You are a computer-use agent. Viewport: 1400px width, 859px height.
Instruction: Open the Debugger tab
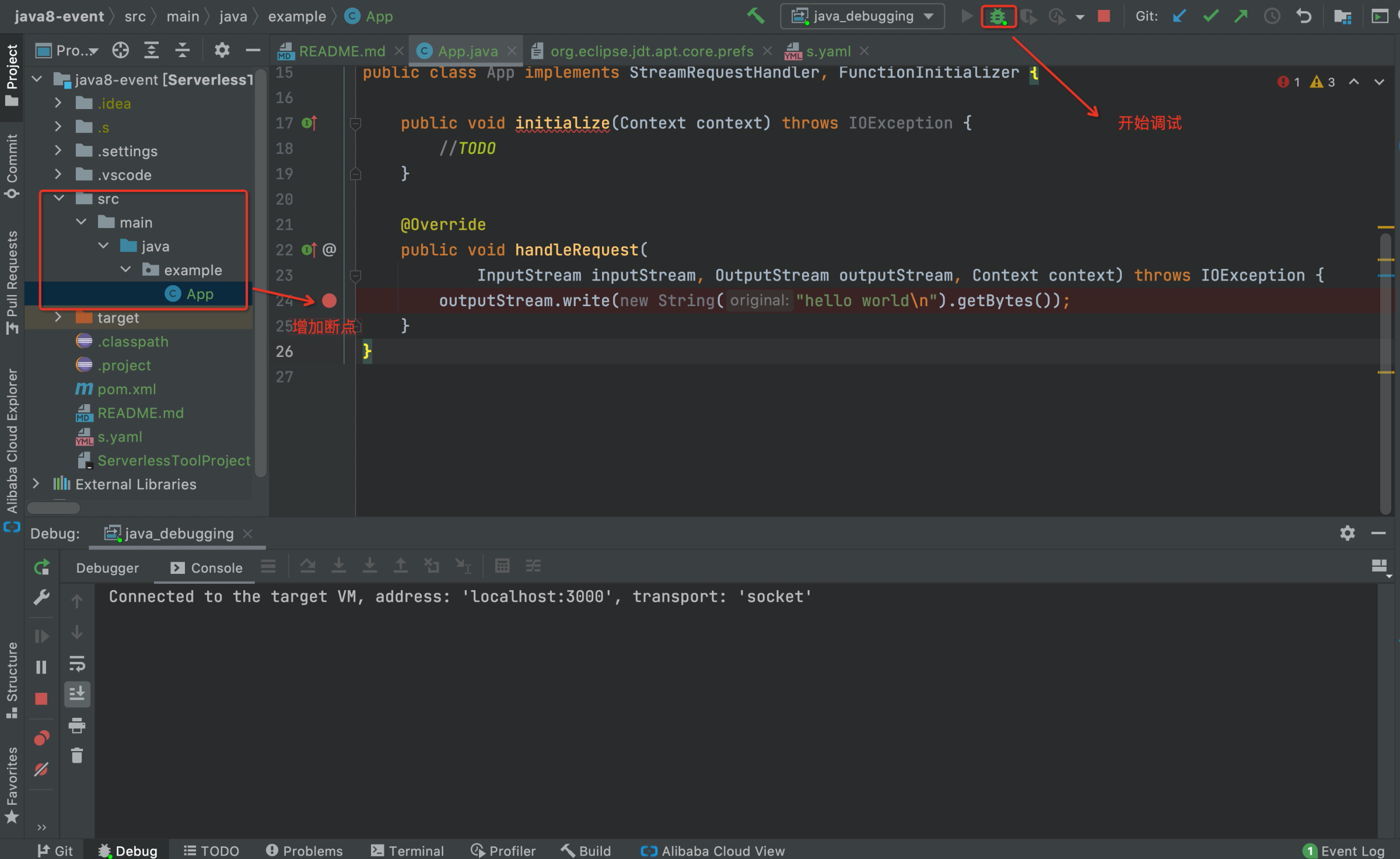pos(107,568)
